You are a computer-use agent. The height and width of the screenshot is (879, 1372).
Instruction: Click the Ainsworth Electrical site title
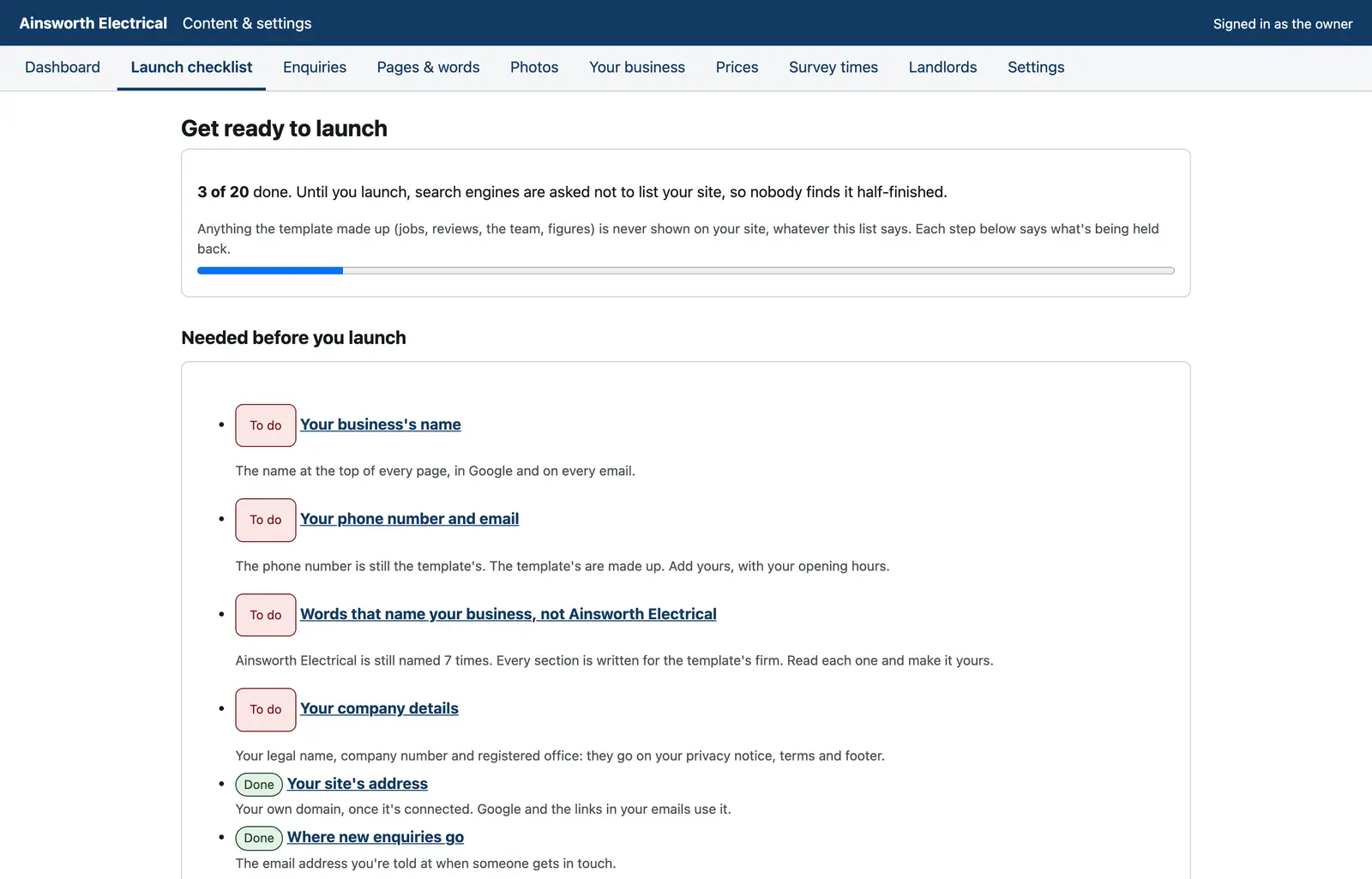(x=93, y=23)
